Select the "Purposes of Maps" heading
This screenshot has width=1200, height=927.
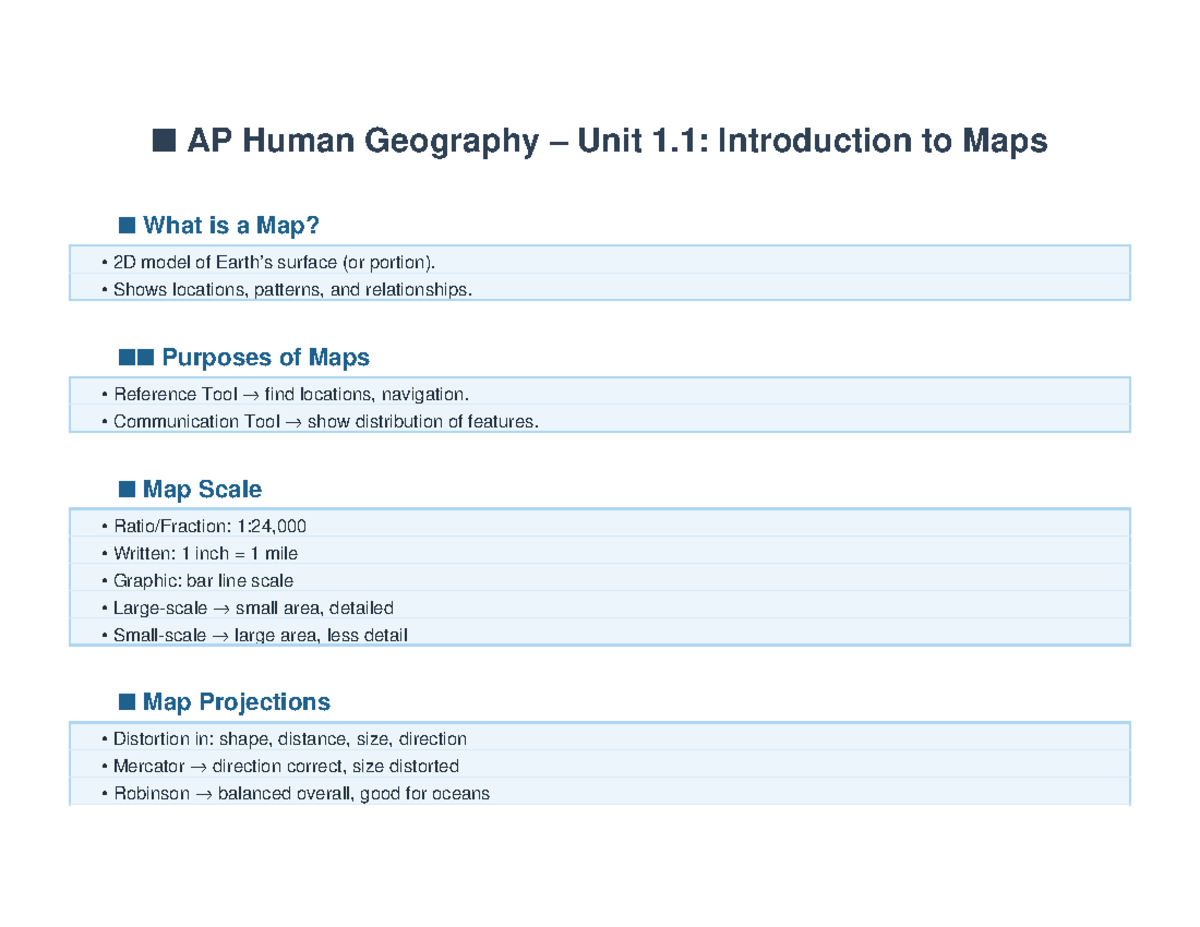click(x=265, y=357)
